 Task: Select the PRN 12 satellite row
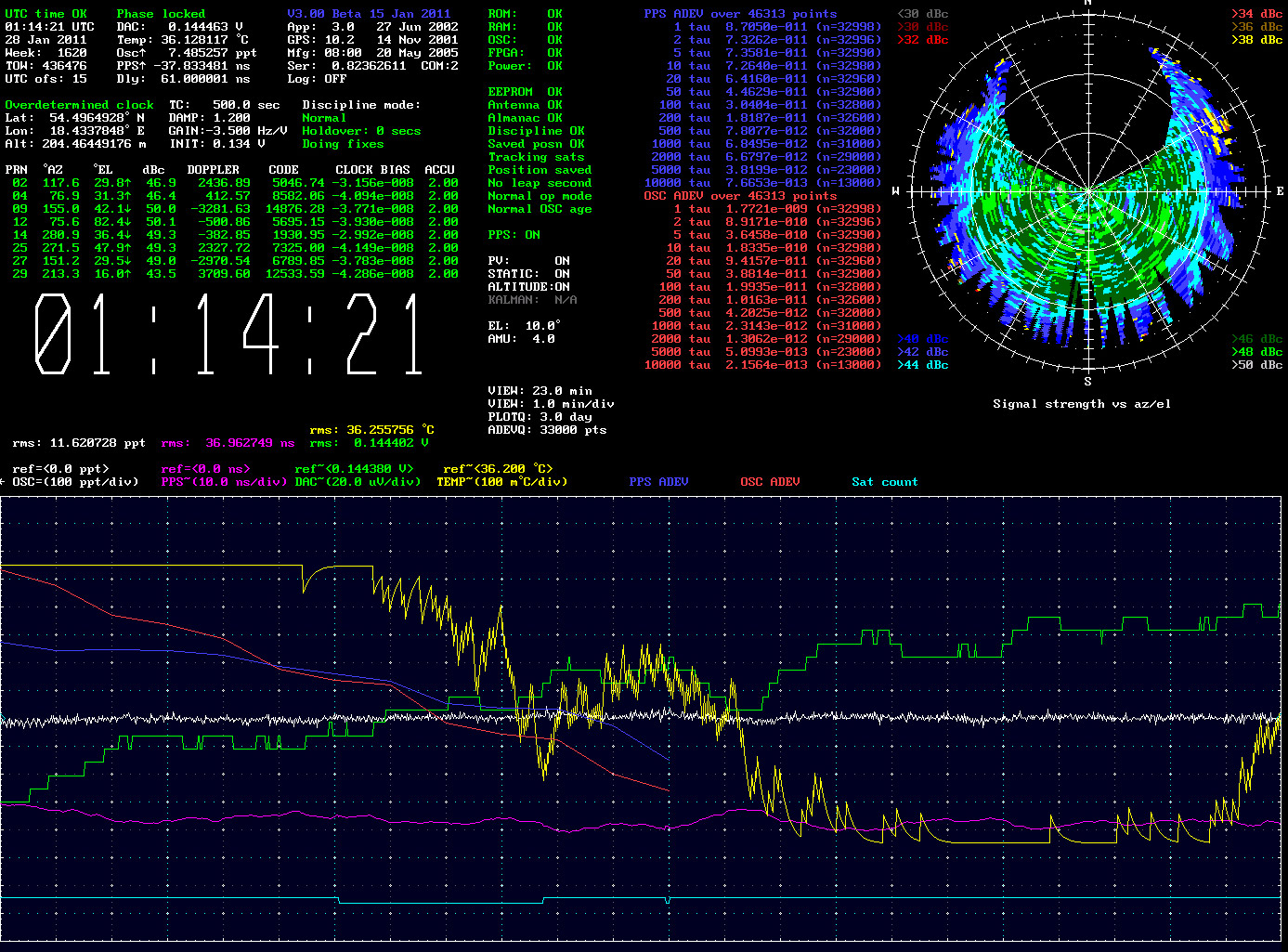231,222
